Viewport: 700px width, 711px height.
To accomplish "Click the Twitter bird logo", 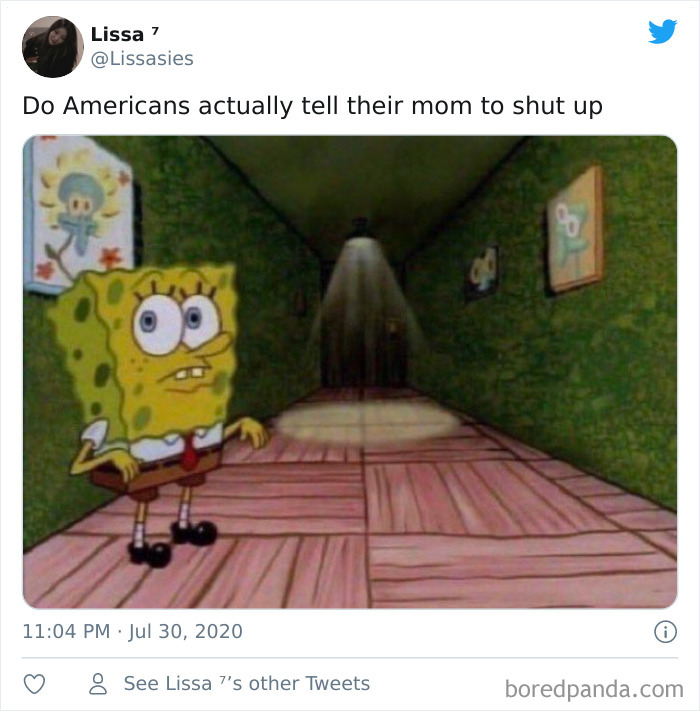I will (x=662, y=31).
